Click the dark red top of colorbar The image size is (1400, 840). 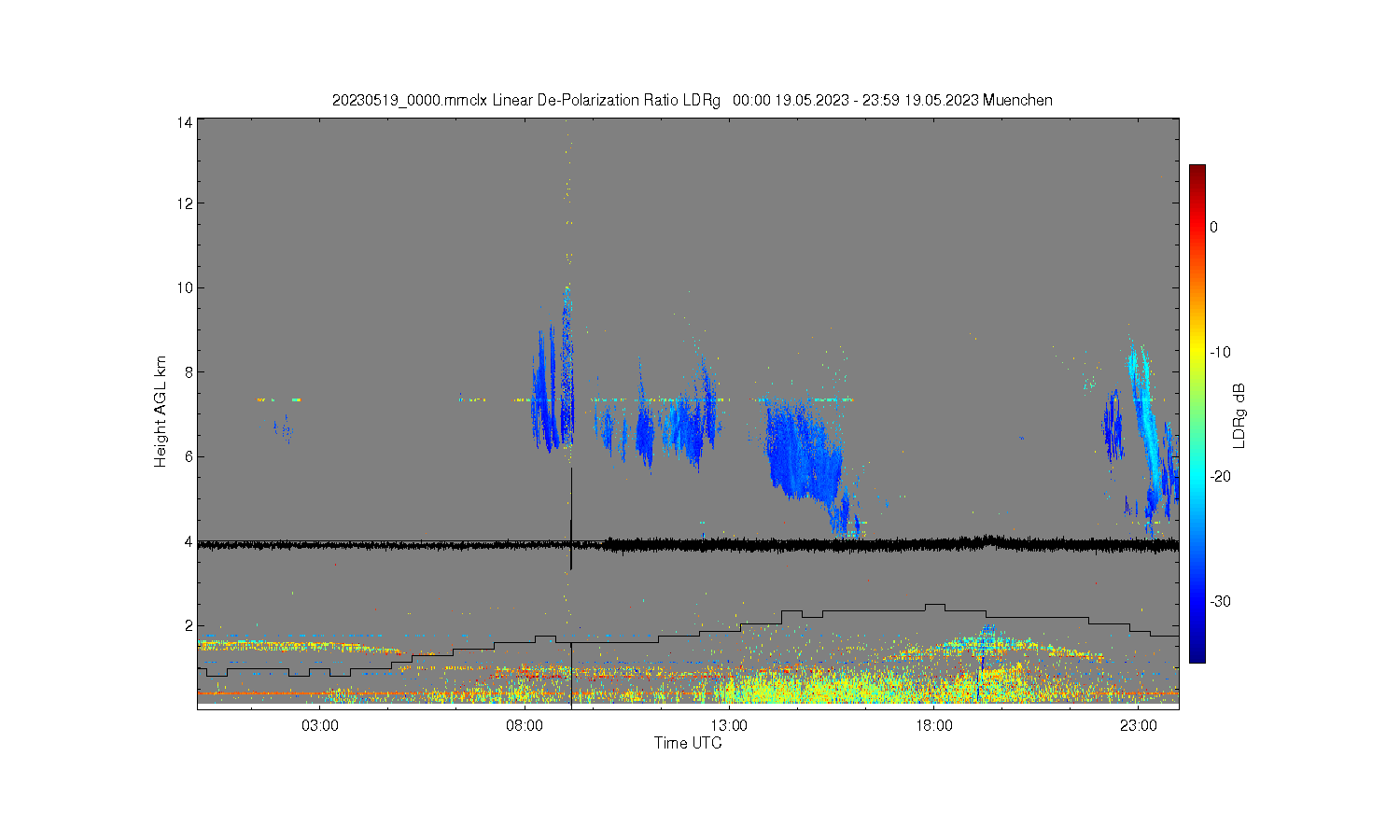pos(1197,173)
